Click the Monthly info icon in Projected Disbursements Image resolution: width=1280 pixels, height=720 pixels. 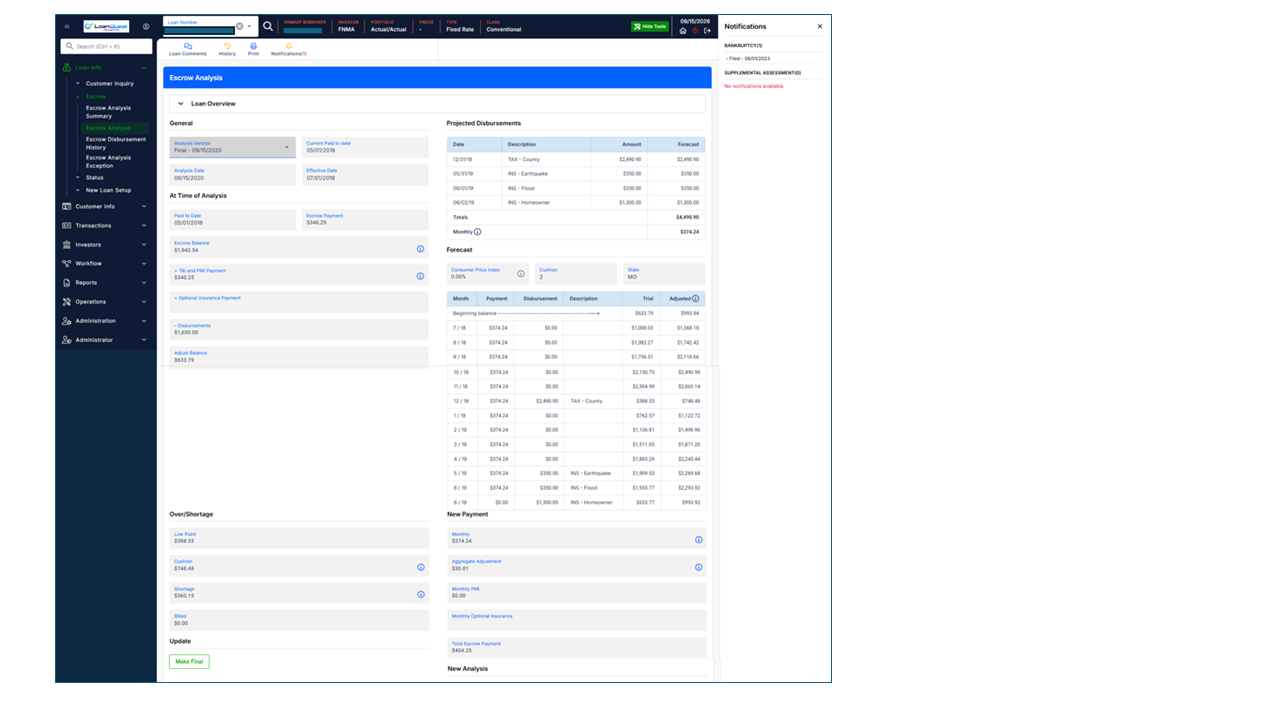pos(477,232)
